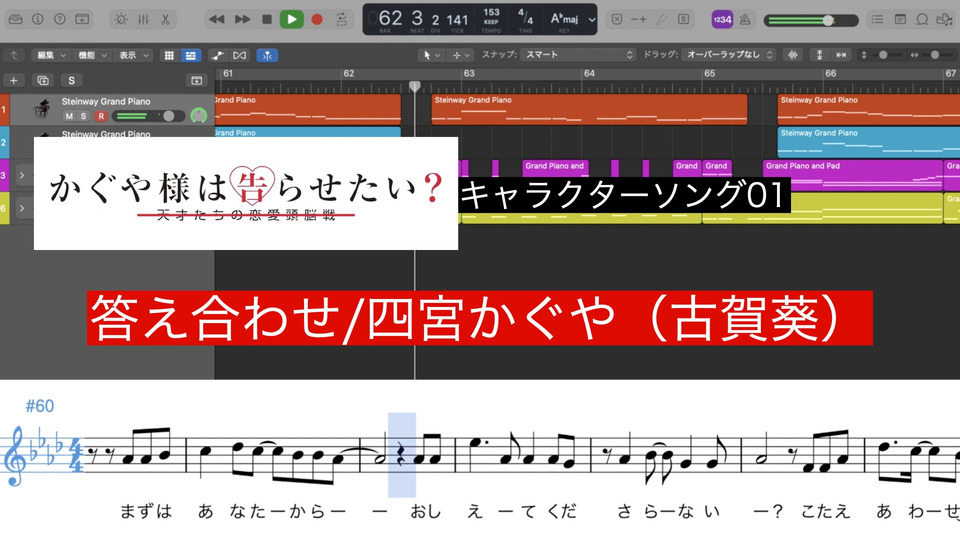Click the Toolbar download tray icon
The height and width of the screenshot is (540, 960).
click(x=82, y=20)
